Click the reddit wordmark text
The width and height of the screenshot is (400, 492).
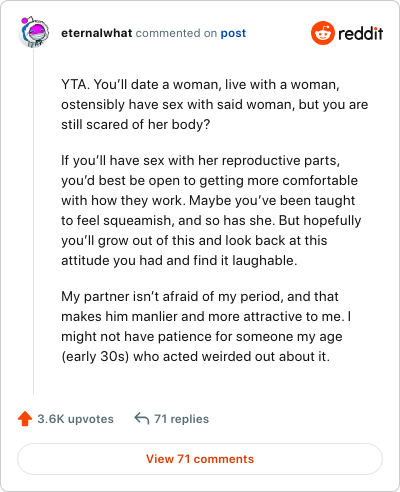[x=361, y=33]
